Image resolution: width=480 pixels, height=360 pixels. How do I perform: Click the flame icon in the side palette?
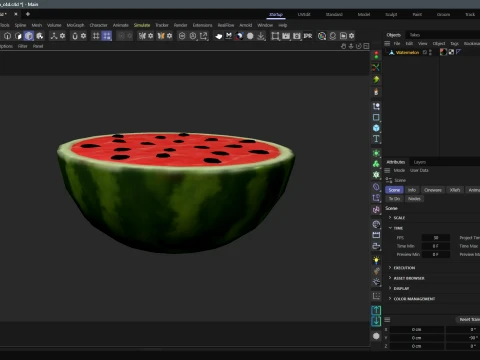click(376, 92)
